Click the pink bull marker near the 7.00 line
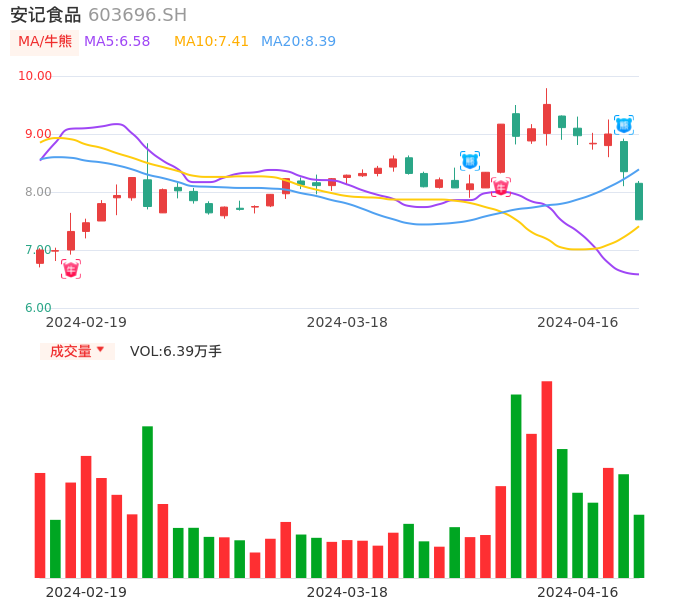Image resolution: width=686 pixels, height=606 pixels. 71,269
